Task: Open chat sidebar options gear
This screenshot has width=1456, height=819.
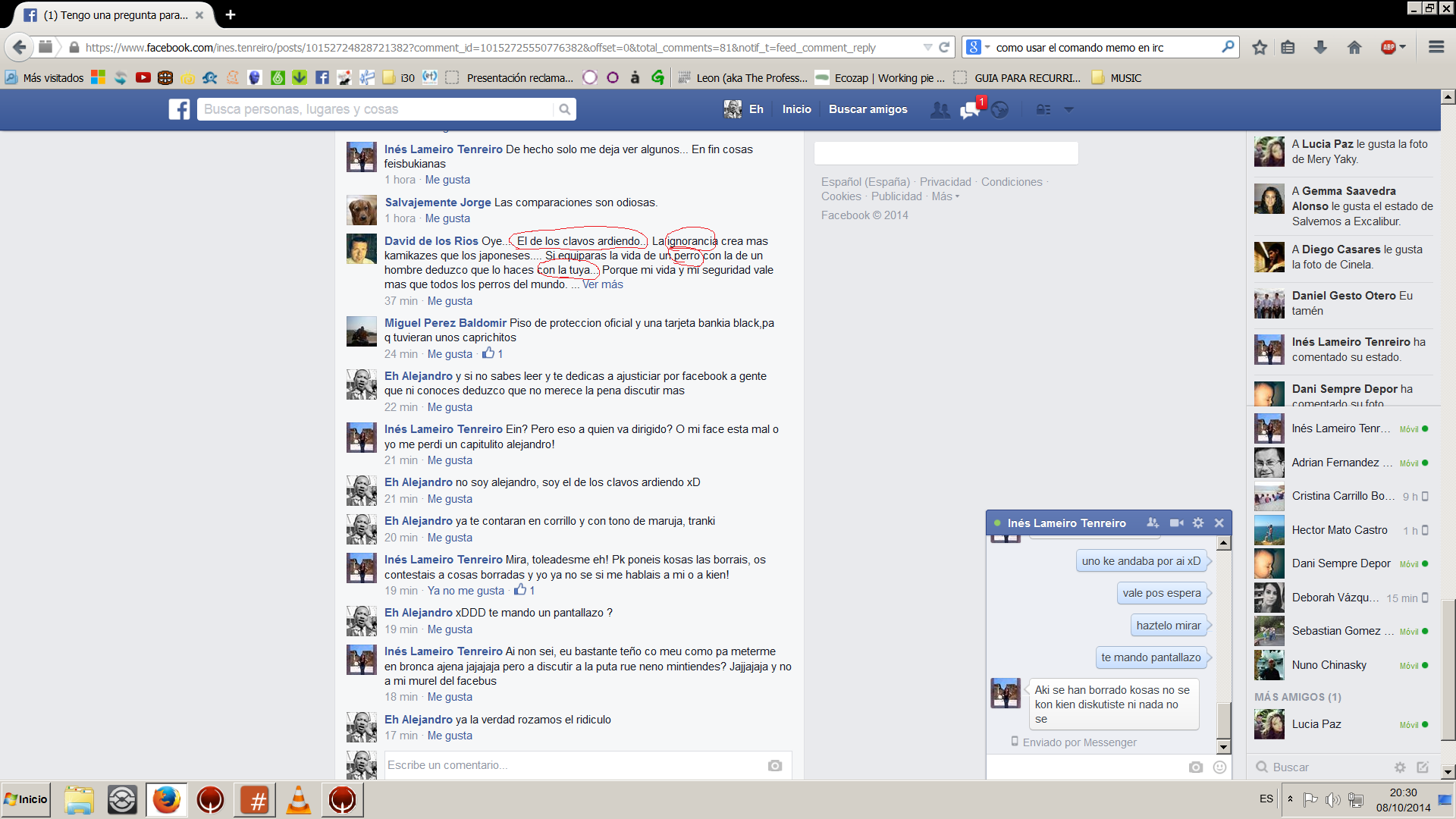Action: pyautogui.click(x=1400, y=767)
